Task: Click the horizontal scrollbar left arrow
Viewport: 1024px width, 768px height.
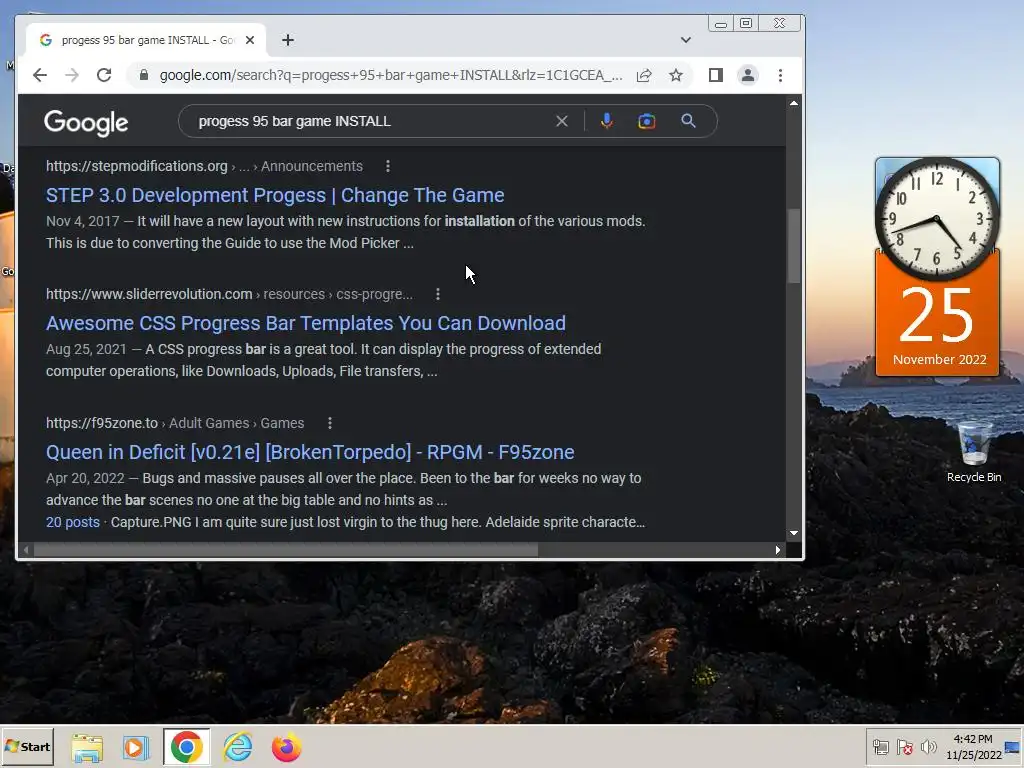Action: click(x=26, y=550)
